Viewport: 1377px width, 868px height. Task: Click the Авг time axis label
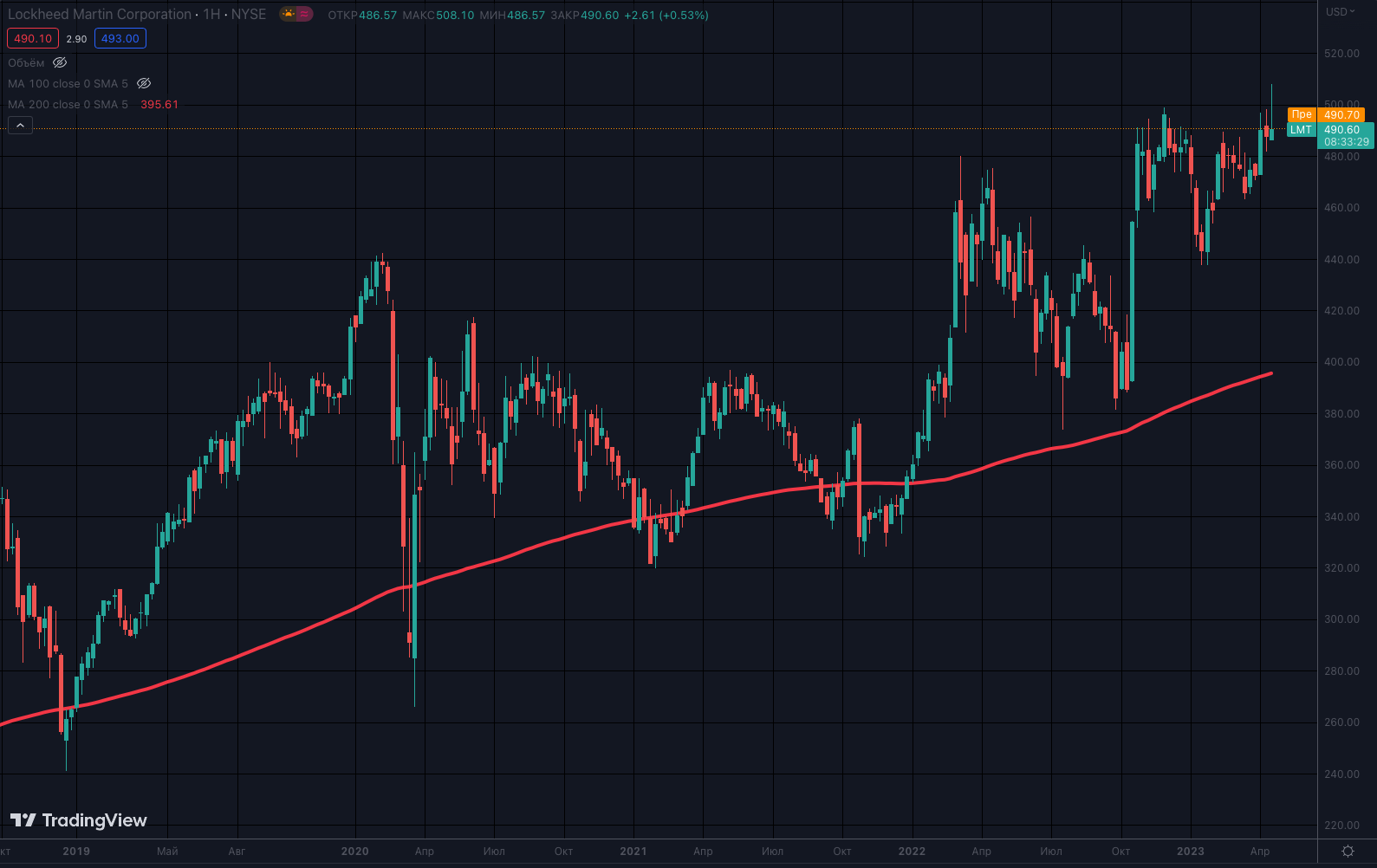(x=237, y=852)
